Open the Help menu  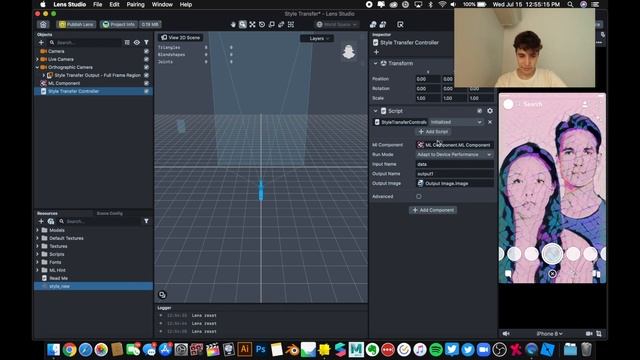(x=186, y=4)
